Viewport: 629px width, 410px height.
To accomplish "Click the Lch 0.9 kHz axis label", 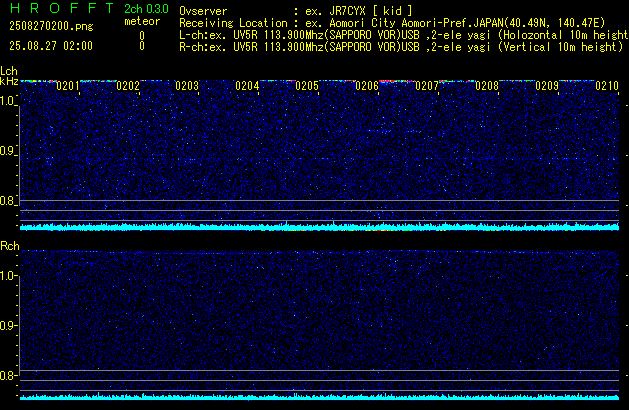I will 7,151.
